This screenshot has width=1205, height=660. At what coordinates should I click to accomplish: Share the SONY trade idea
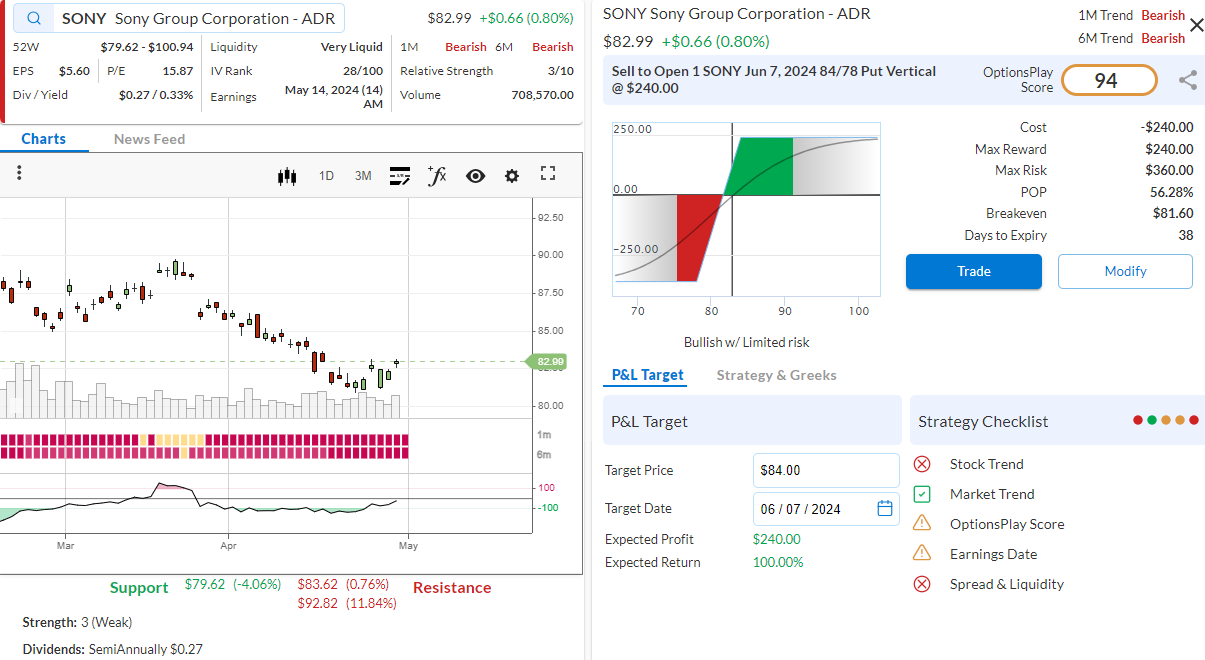(1188, 80)
